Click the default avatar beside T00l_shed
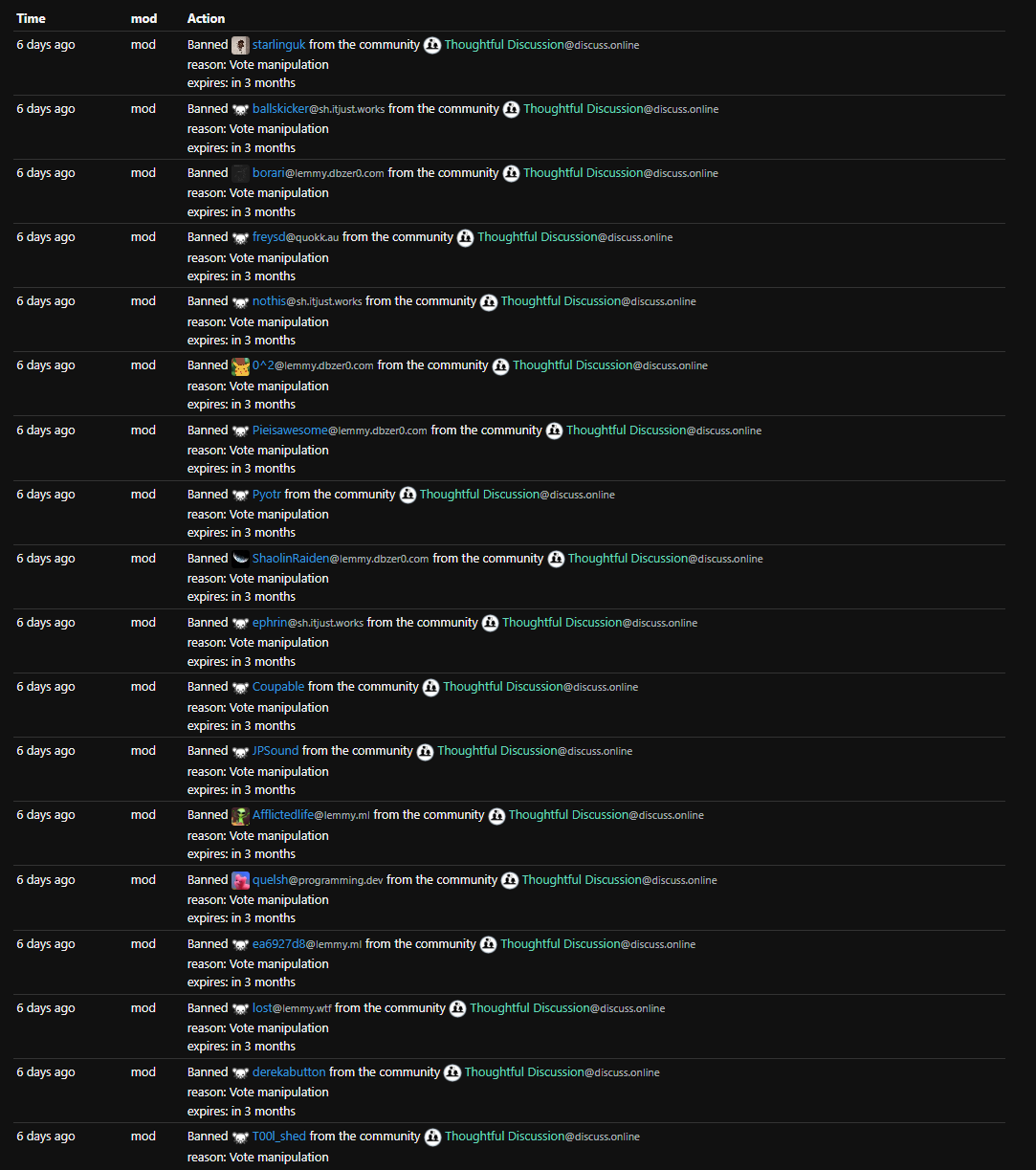This screenshot has height=1170, width=1036. 240,1137
